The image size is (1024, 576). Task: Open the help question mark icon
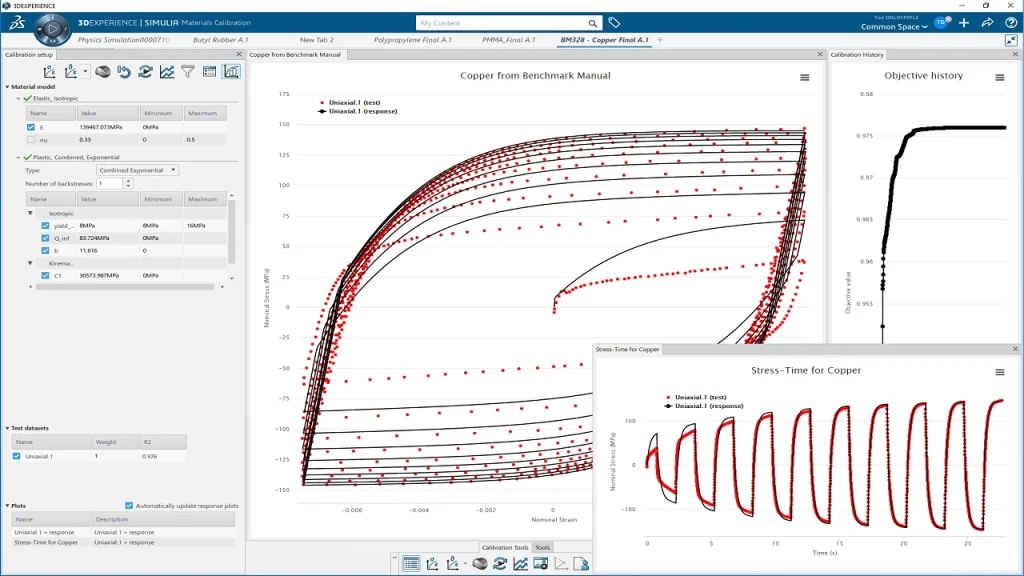coord(1009,22)
